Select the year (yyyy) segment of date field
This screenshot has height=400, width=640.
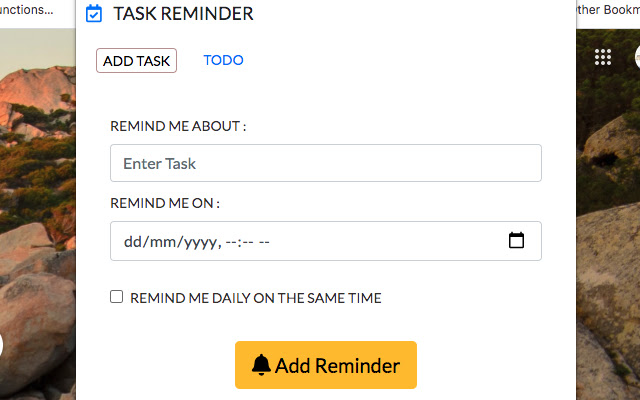pyautogui.click(x=194, y=241)
